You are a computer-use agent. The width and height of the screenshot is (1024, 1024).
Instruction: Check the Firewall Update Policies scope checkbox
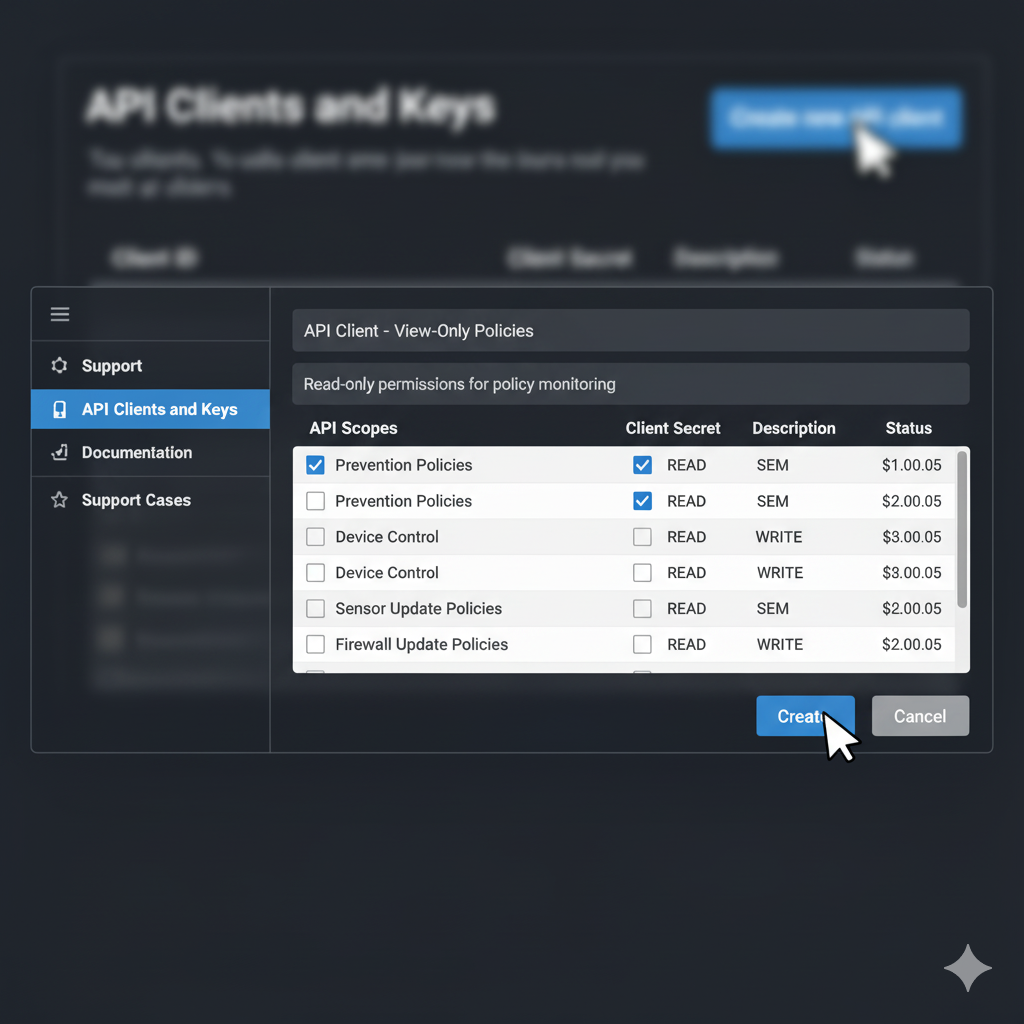pyautogui.click(x=316, y=645)
